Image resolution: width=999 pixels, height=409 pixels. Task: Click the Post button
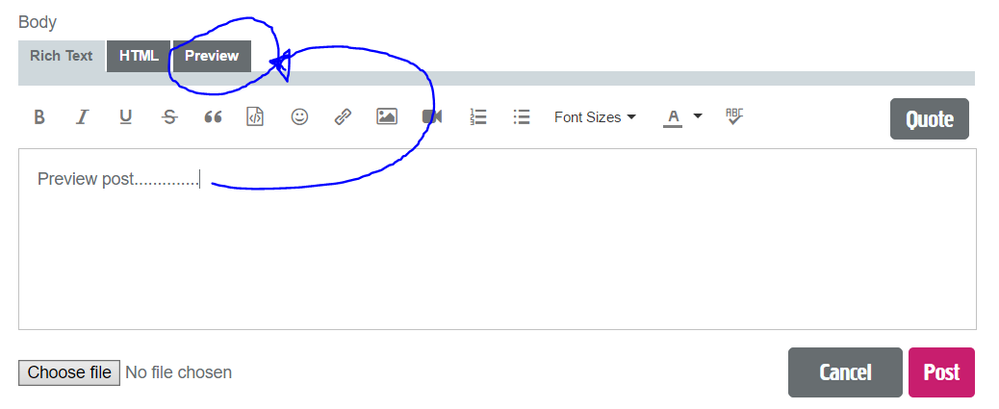coord(941,372)
